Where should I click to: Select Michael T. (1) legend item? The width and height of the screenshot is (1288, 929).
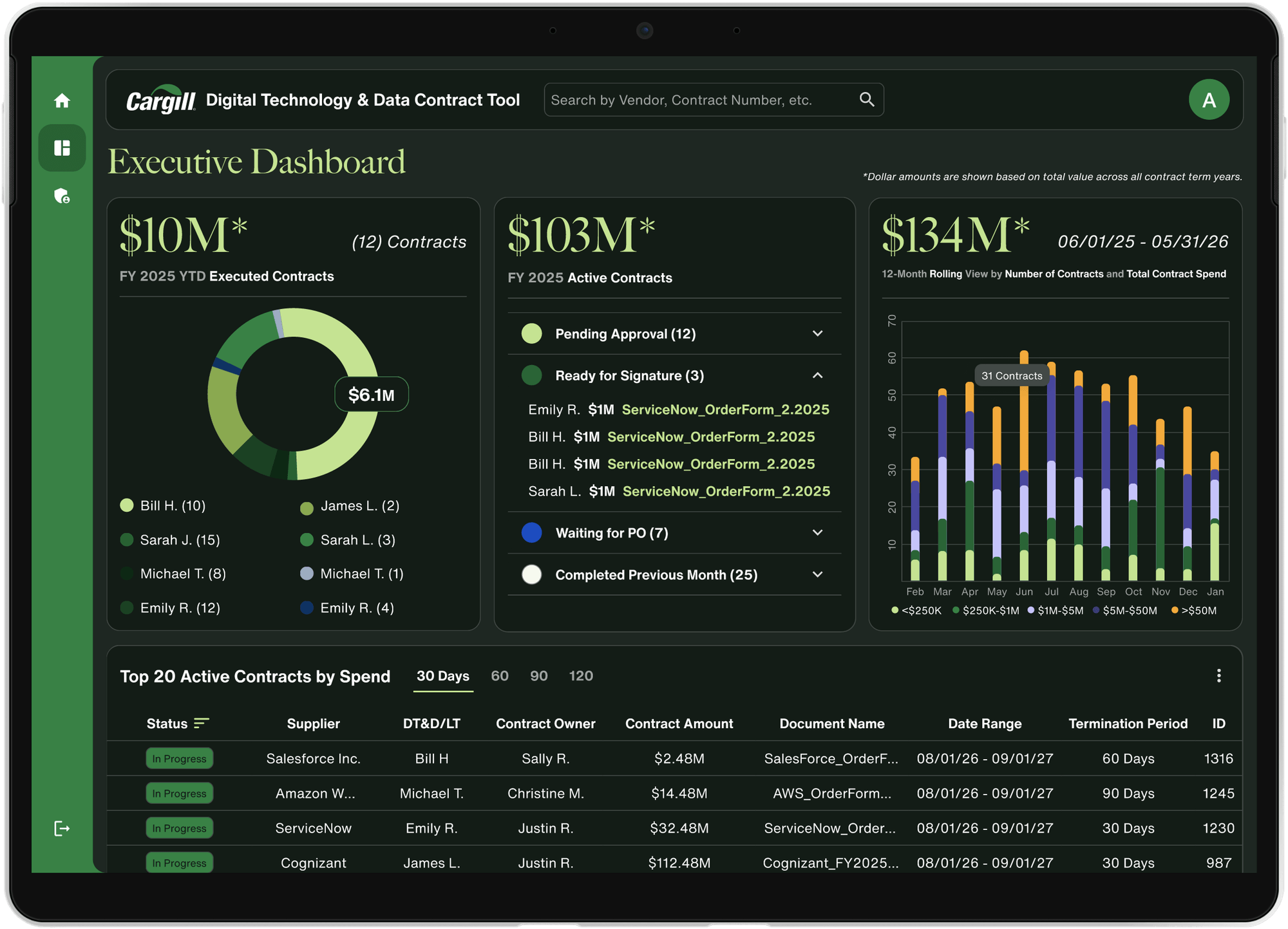coord(352,574)
